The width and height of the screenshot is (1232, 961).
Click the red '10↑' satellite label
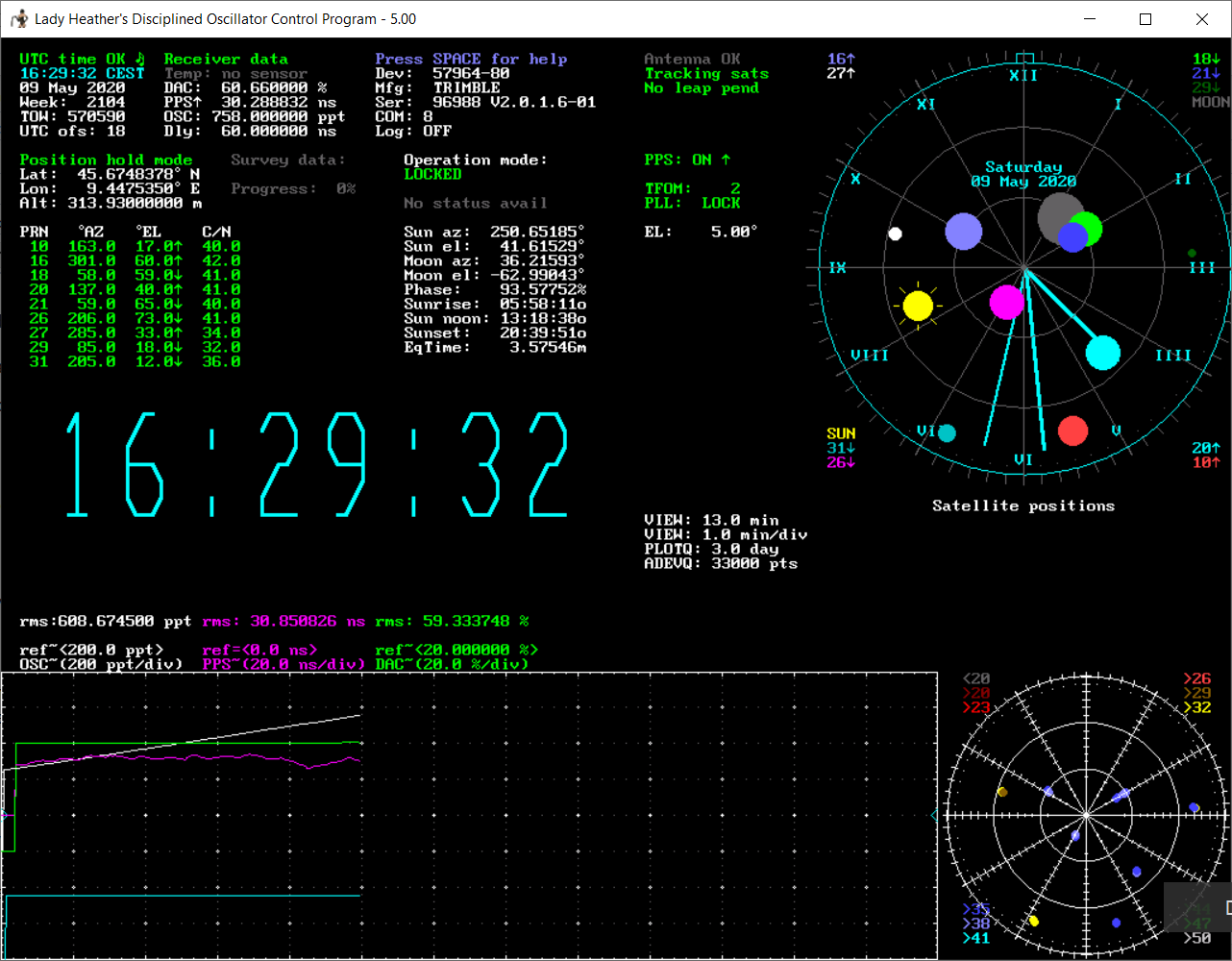[1206, 463]
